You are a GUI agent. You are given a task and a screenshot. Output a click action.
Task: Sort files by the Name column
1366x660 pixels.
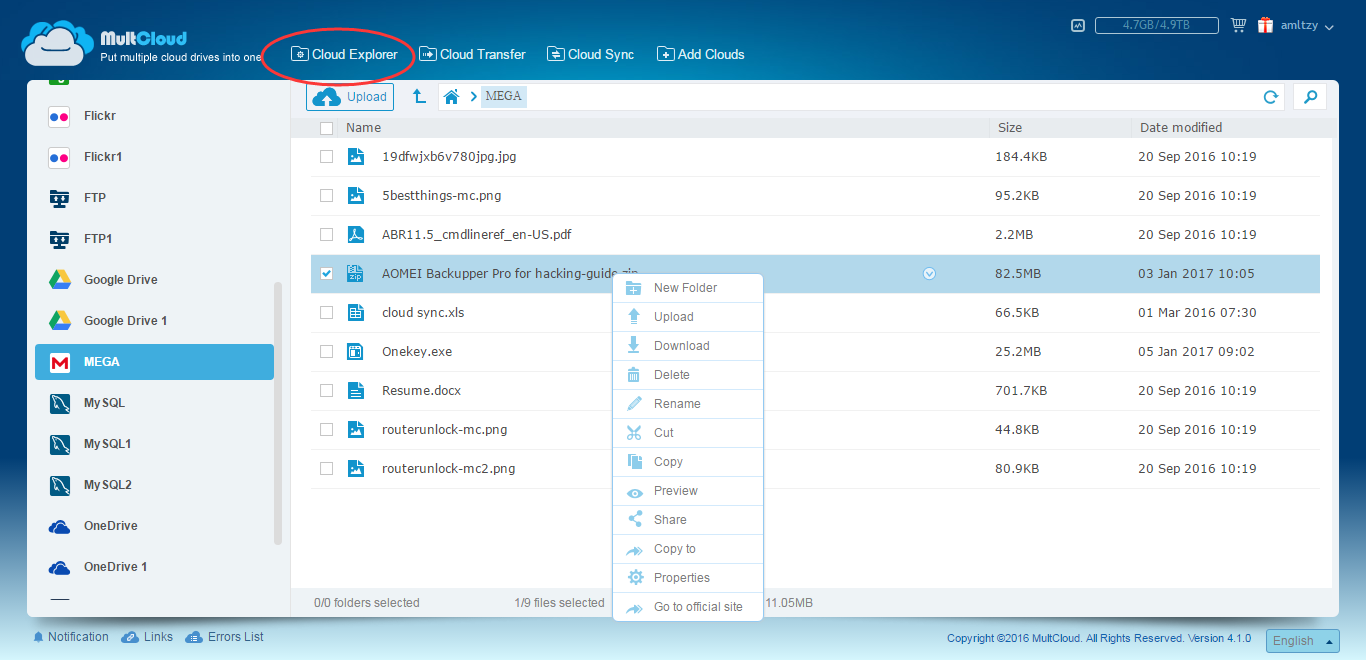[363, 128]
